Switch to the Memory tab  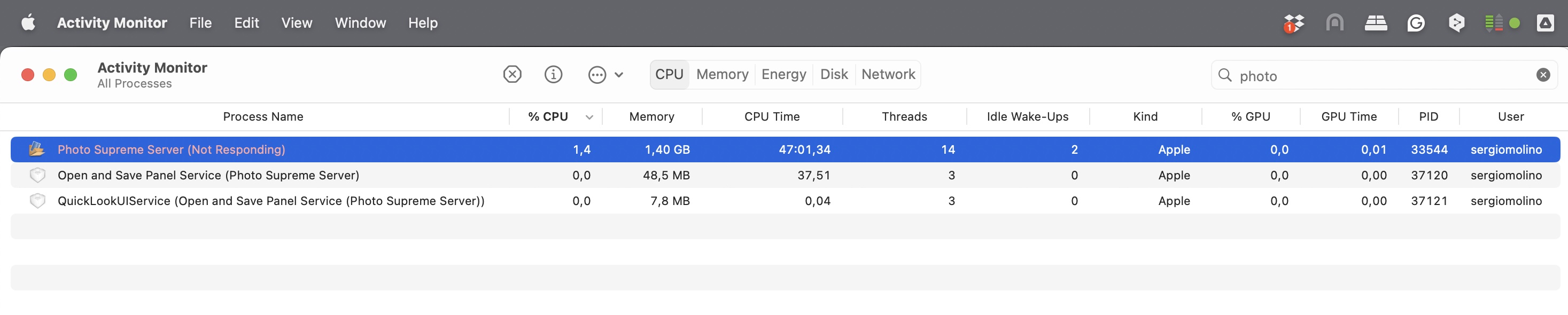723,74
